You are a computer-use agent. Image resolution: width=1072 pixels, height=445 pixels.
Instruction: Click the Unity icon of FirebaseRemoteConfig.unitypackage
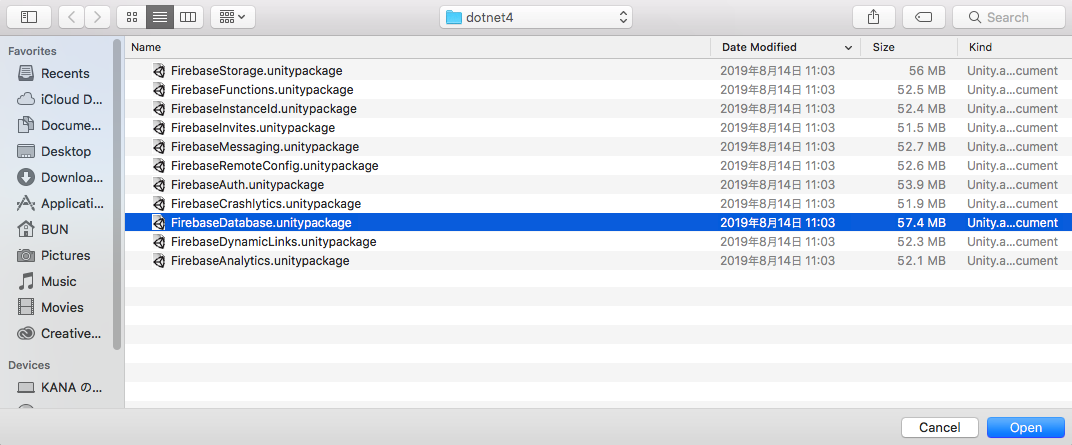point(159,165)
